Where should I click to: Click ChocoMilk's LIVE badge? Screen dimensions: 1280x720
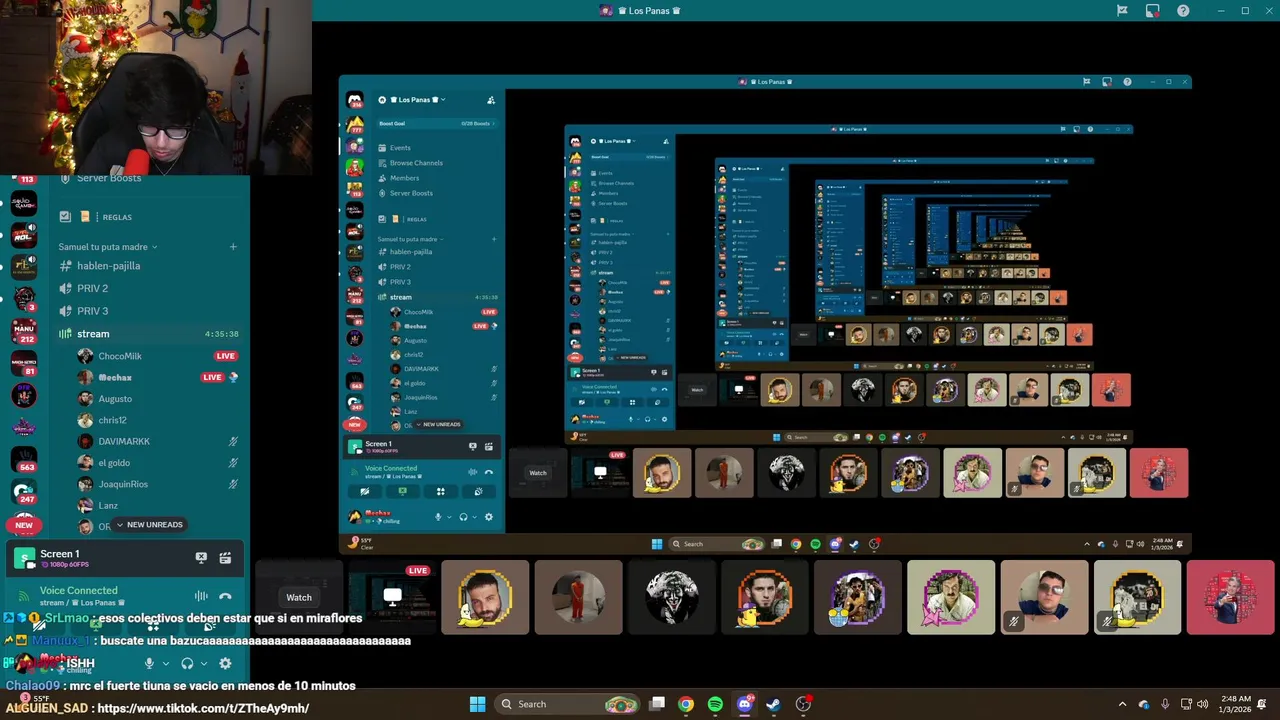[x=225, y=356]
